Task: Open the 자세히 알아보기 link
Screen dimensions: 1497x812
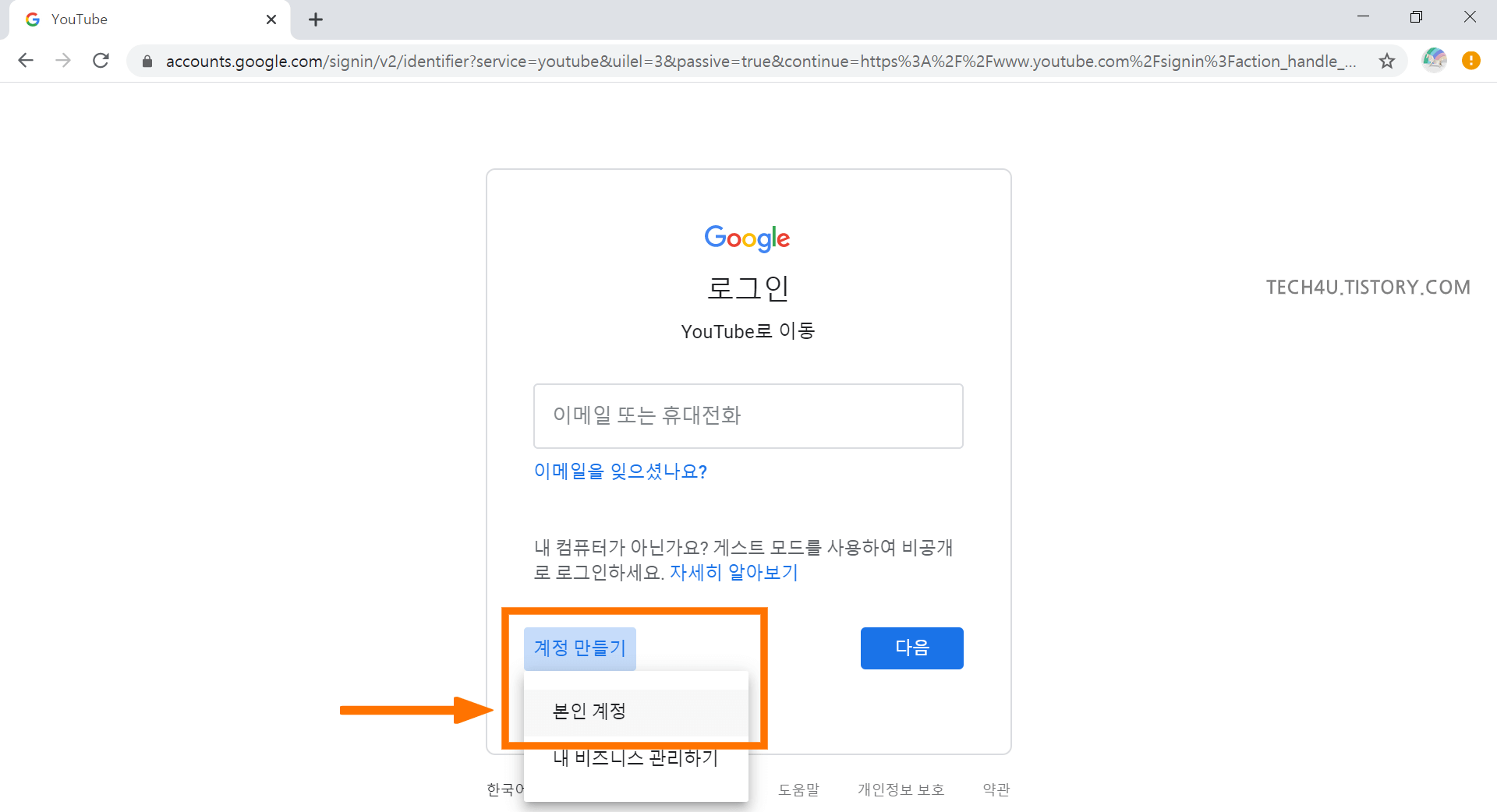Action: point(734,573)
